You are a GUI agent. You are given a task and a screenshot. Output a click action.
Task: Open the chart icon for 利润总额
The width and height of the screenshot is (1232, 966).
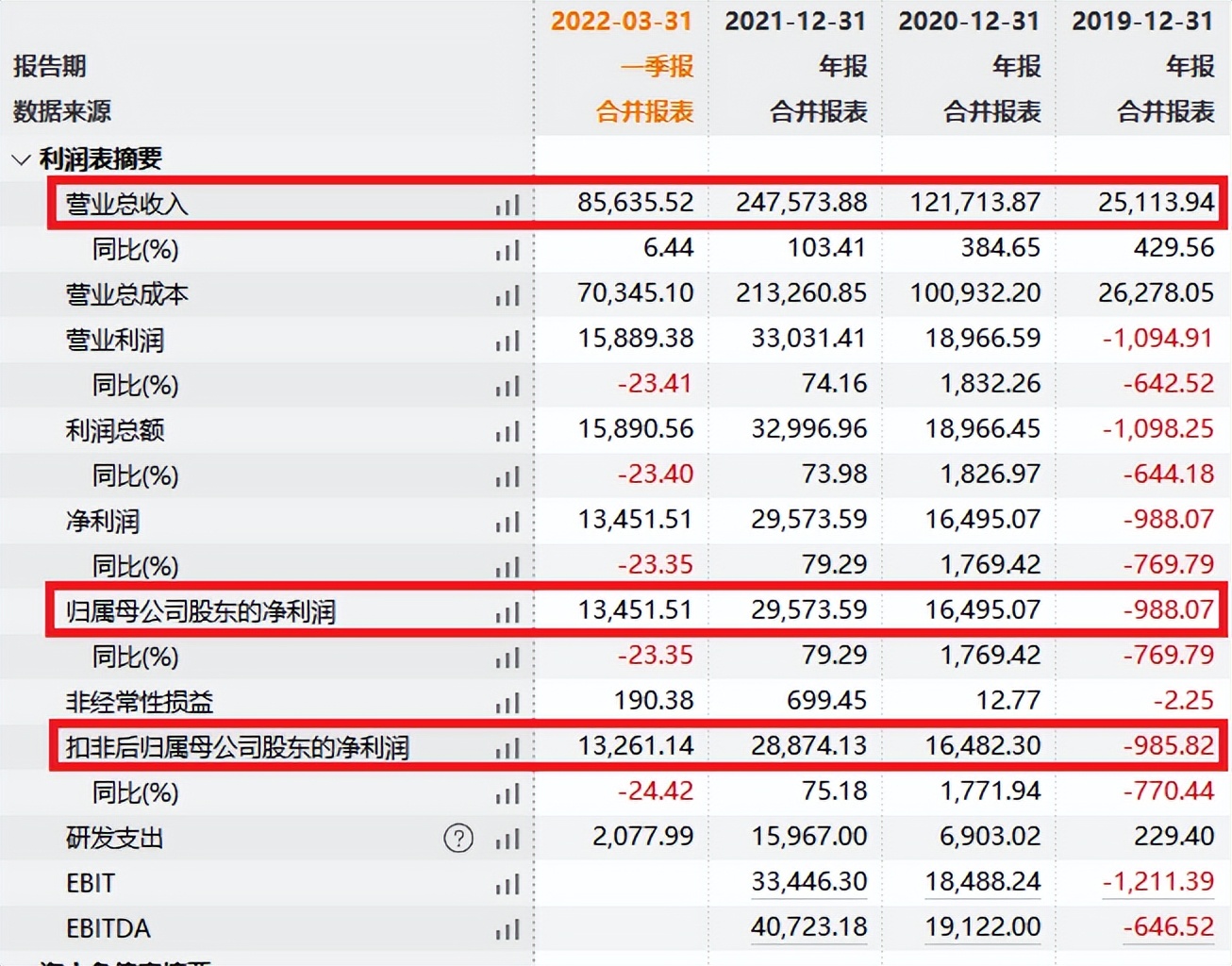click(x=508, y=431)
